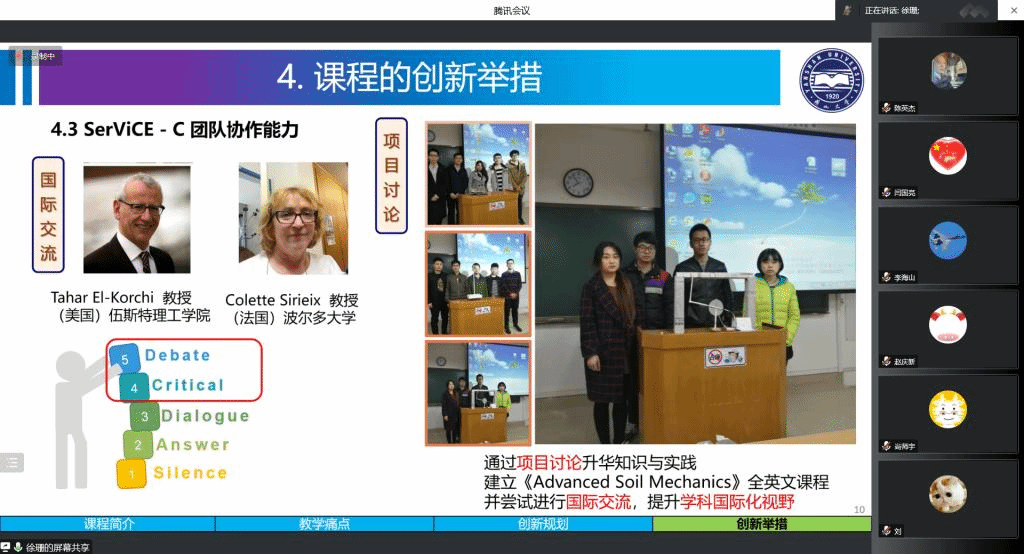This screenshot has height=554, width=1024.
Task: Open the side list icon on slide's left edge
Action: 11,462
